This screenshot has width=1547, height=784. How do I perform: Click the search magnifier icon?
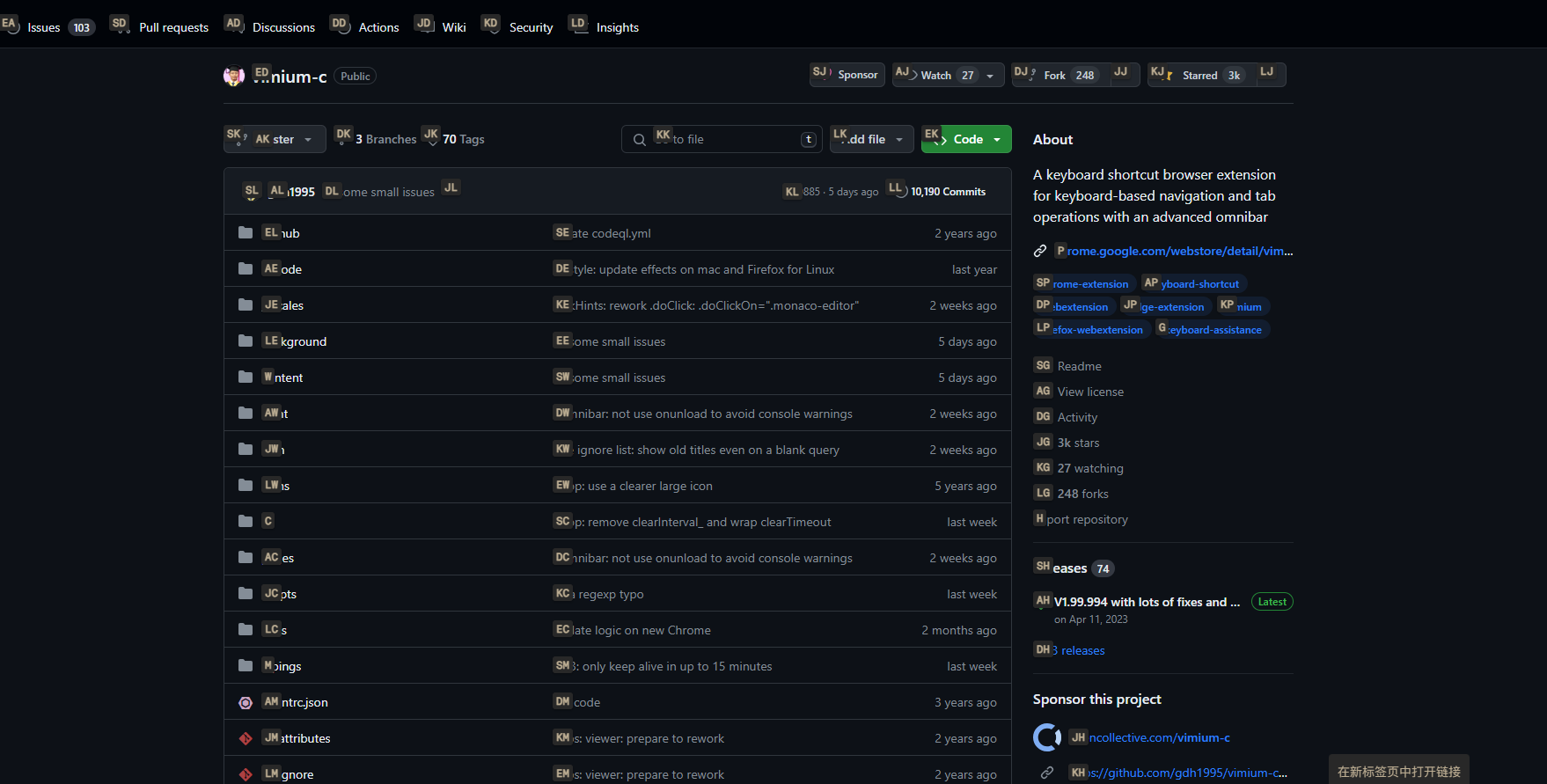pyautogui.click(x=640, y=140)
